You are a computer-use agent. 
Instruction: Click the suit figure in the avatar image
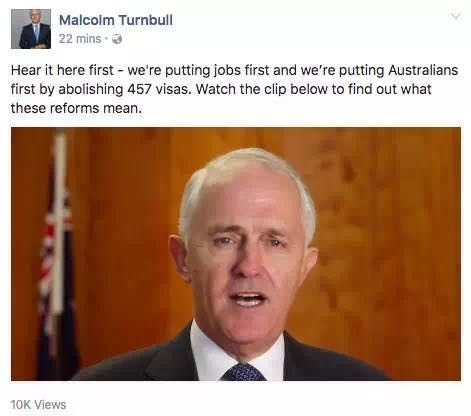point(35,35)
